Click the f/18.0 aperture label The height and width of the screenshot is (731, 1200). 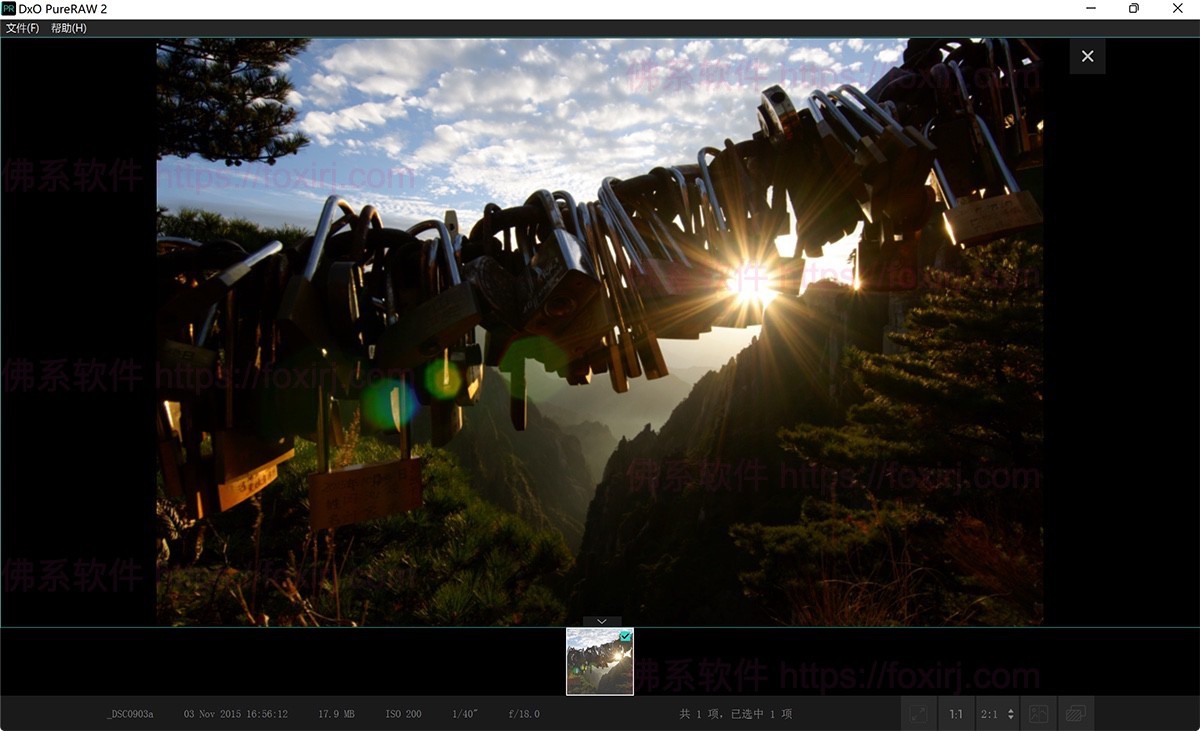point(524,714)
